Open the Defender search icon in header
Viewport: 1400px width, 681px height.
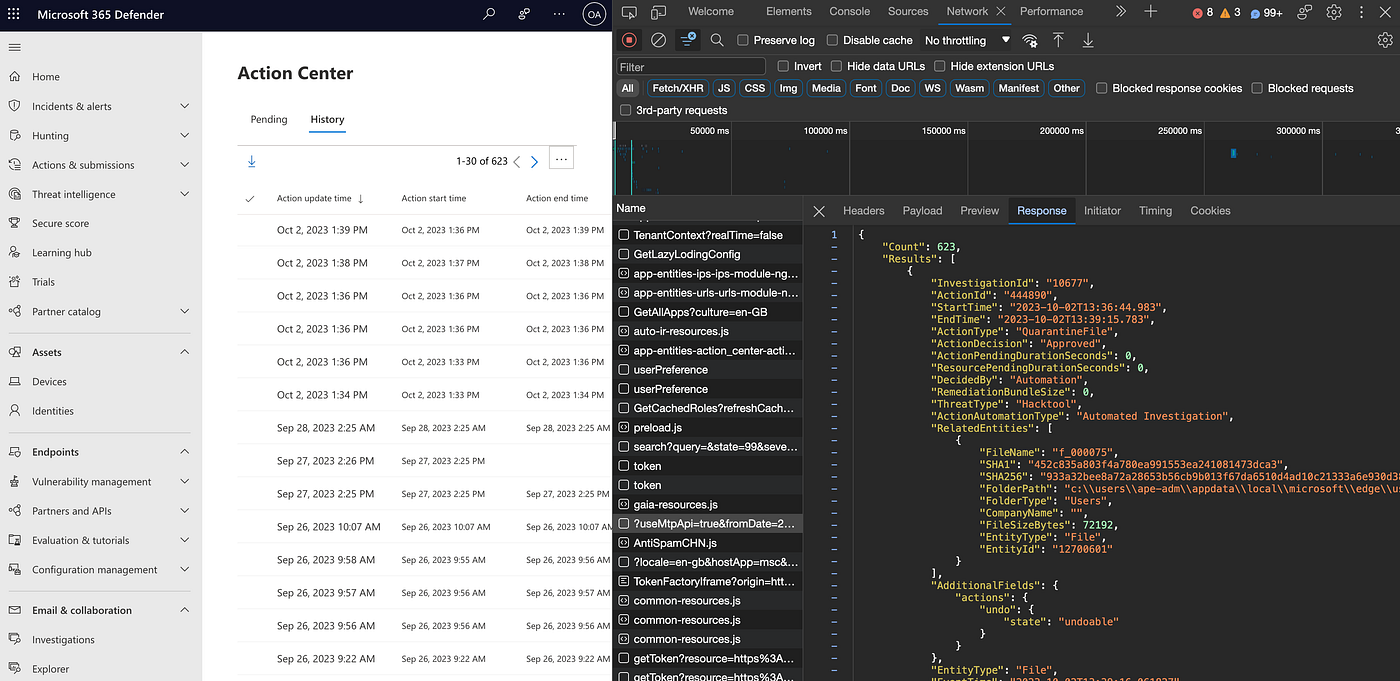pos(489,15)
